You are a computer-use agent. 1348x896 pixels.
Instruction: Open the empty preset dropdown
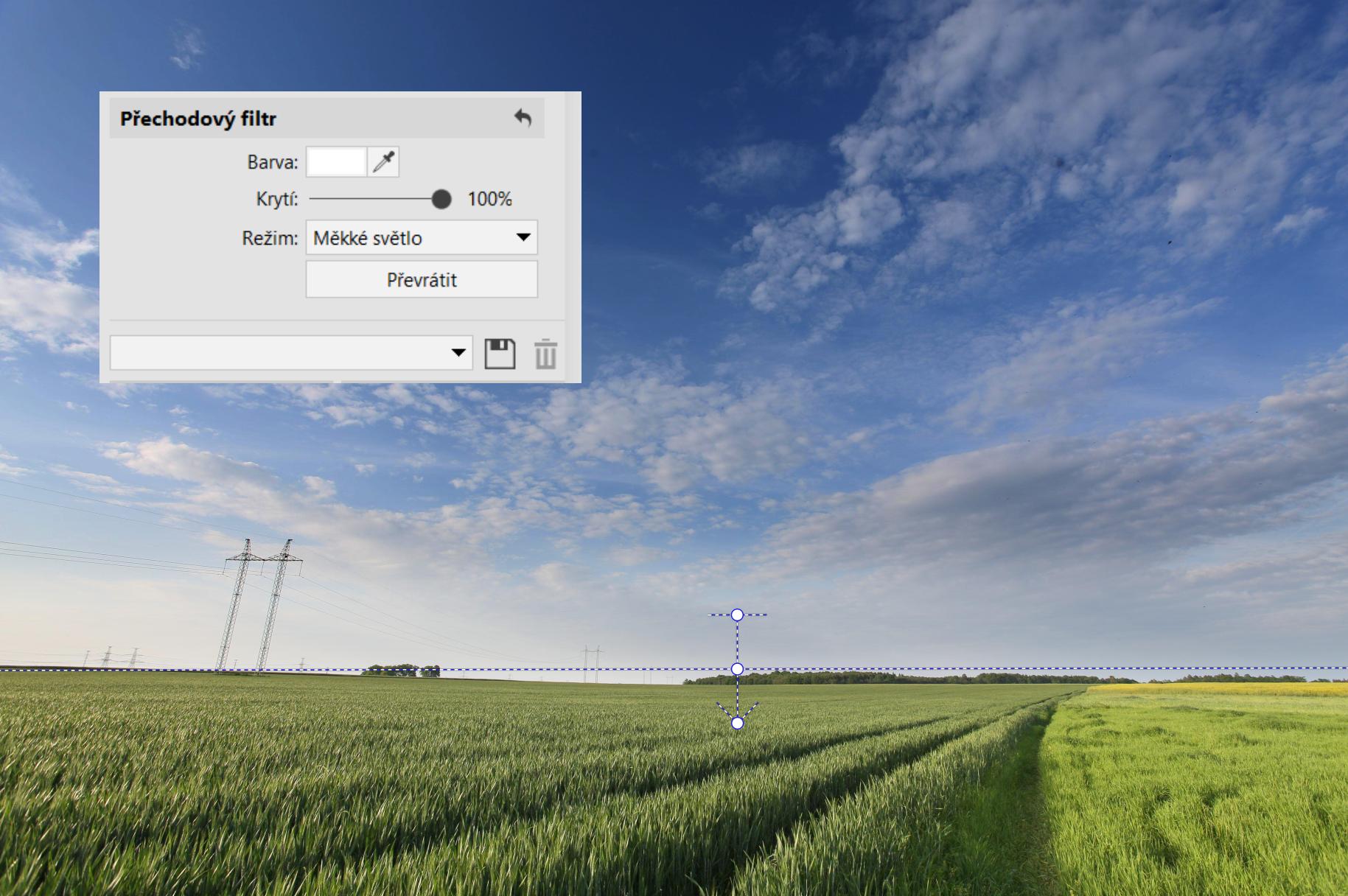click(x=291, y=352)
